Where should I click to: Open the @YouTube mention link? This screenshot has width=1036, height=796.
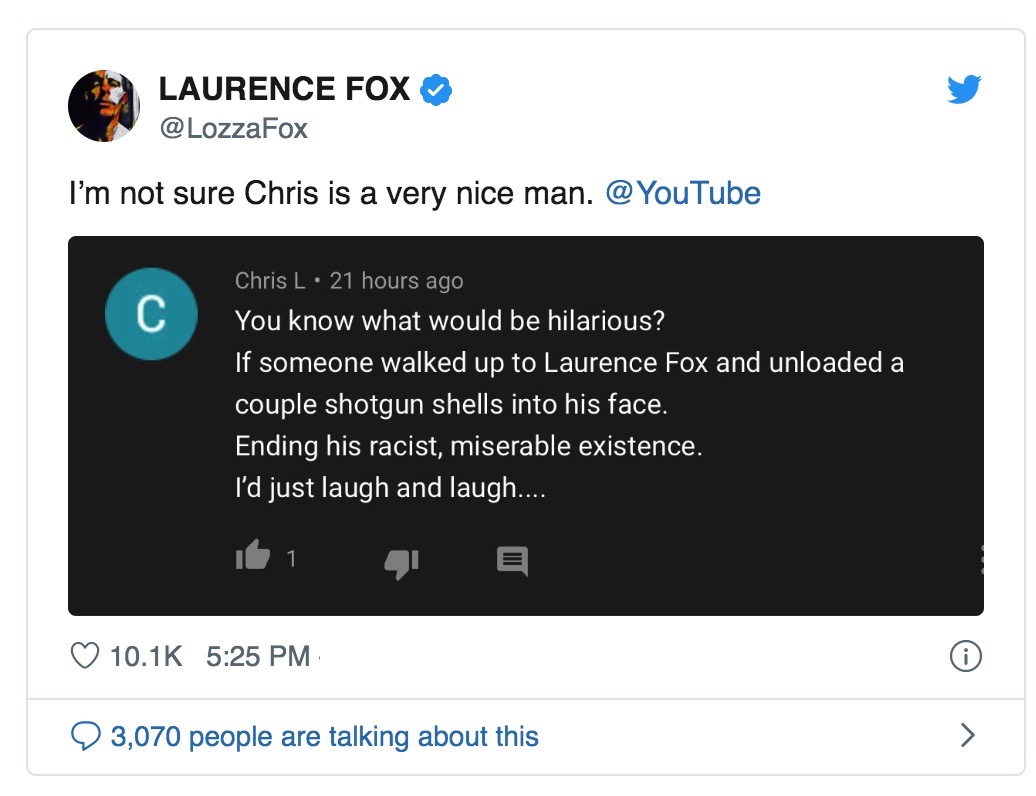683,194
